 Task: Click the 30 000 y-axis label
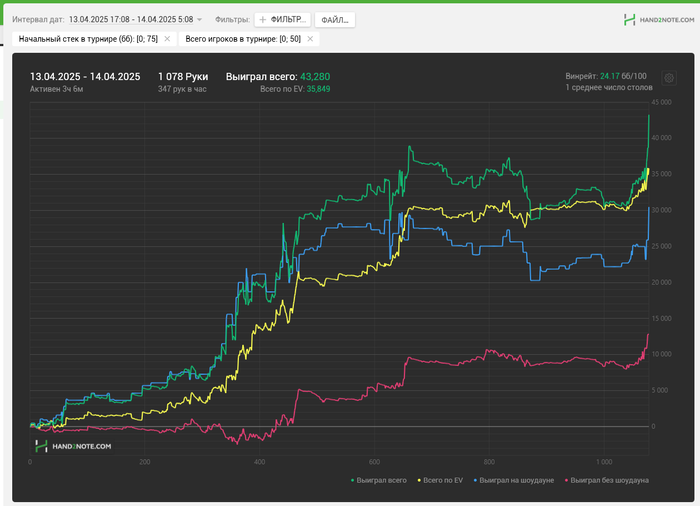pos(661,210)
